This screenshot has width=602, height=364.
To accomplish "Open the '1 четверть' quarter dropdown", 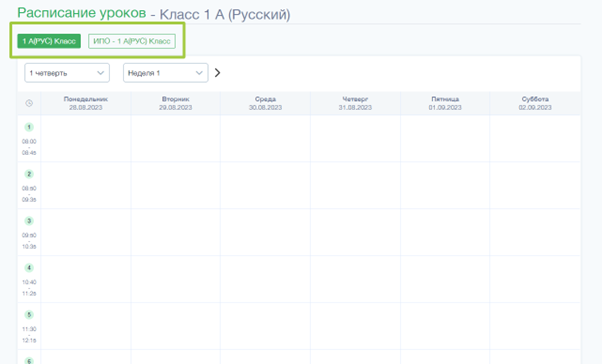I will pos(67,73).
